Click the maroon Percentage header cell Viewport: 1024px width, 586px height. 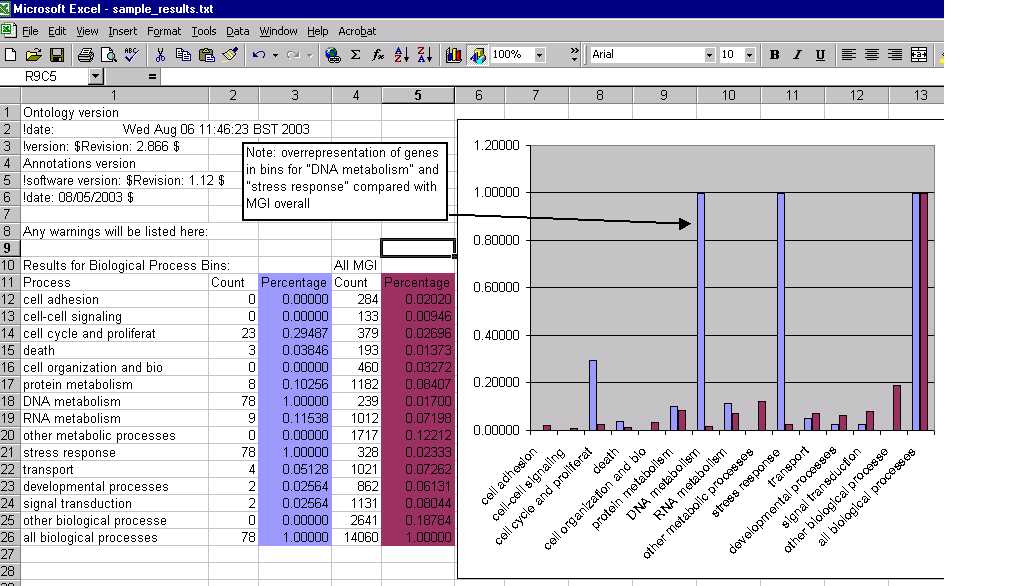418,282
